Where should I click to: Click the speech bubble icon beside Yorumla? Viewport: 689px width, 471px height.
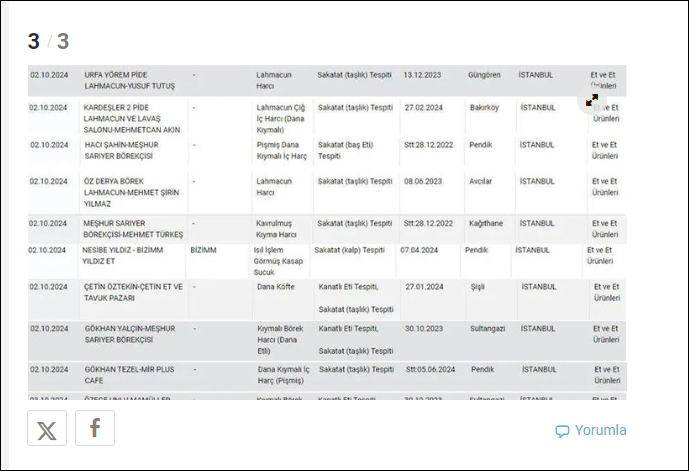pyautogui.click(x=562, y=431)
